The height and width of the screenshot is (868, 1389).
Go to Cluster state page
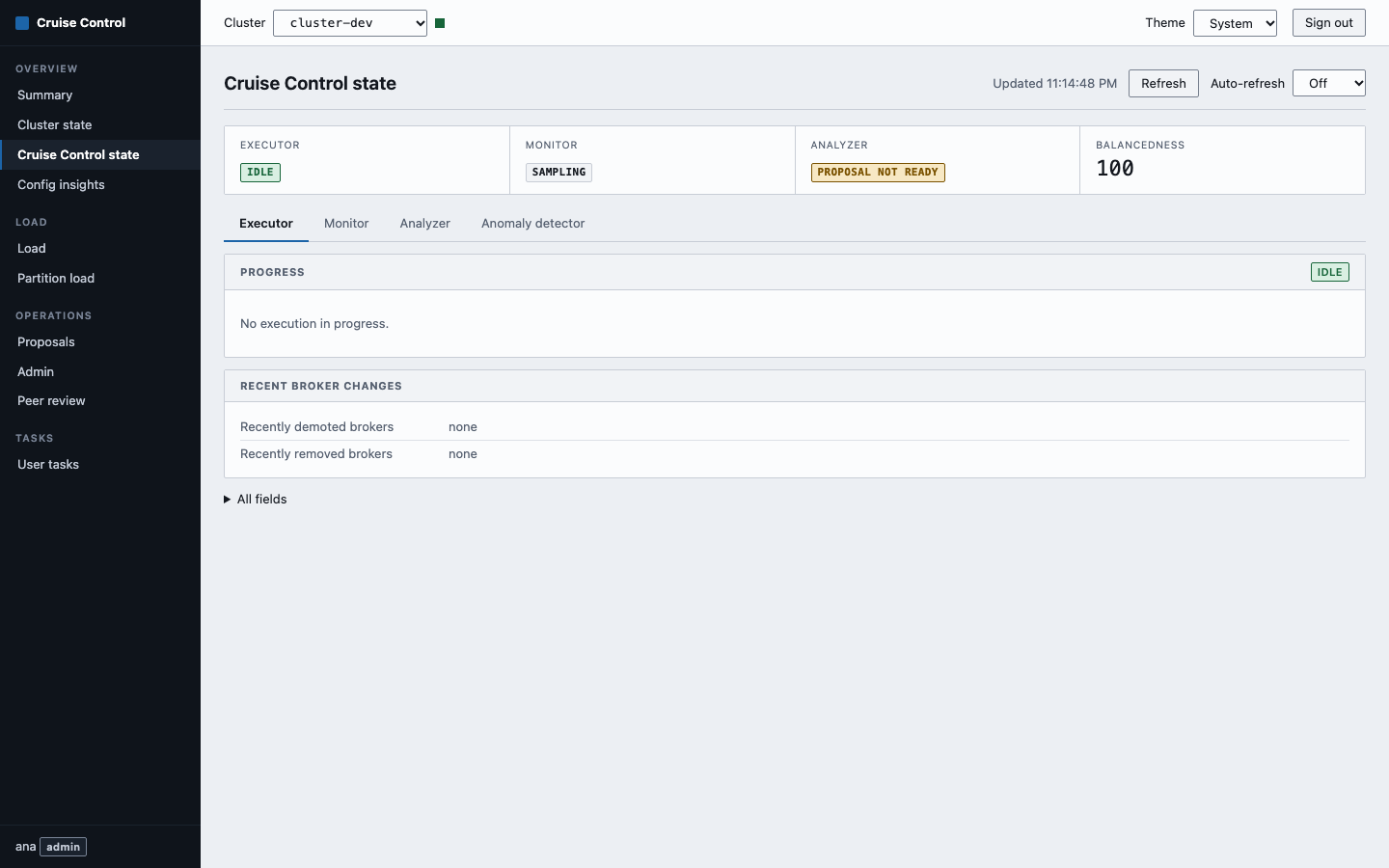point(100,125)
